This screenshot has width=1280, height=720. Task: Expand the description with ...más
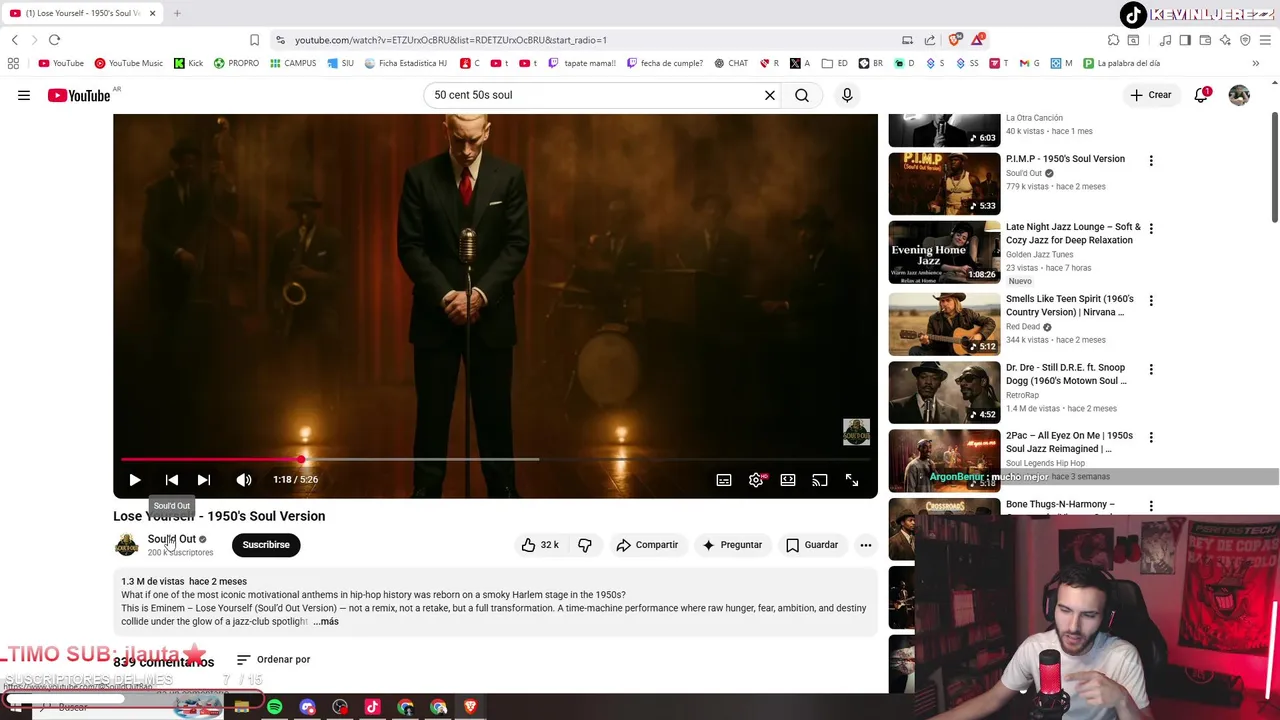326,622
